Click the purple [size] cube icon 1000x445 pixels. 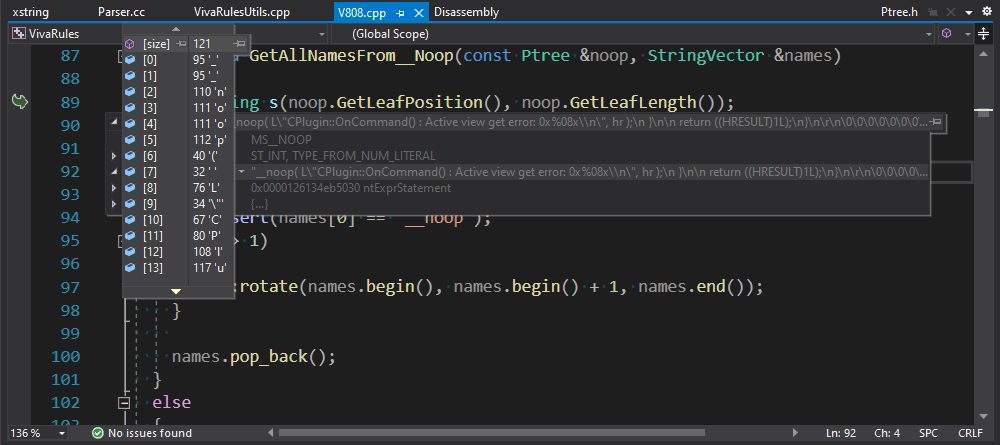(129, 44)
